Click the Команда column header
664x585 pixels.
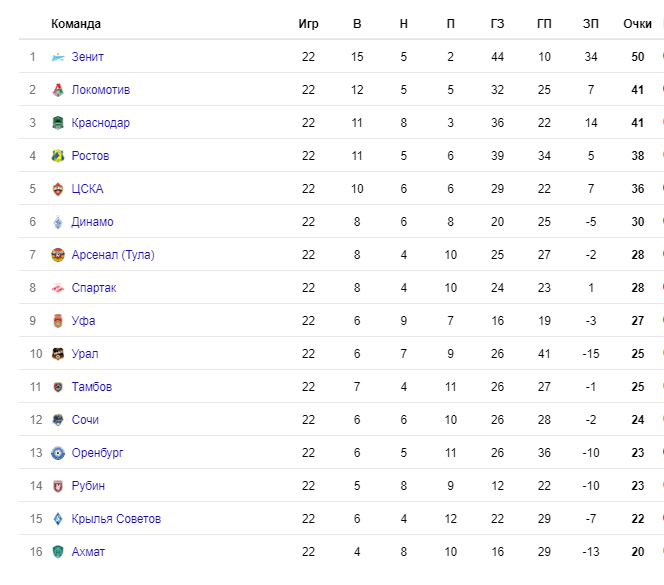(76, 24)
